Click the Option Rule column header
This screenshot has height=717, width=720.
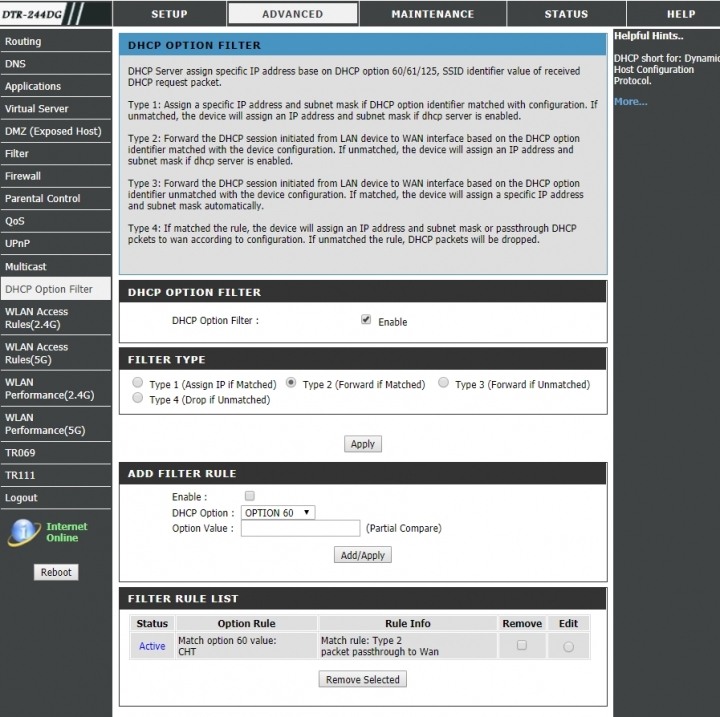coord(246,623)
